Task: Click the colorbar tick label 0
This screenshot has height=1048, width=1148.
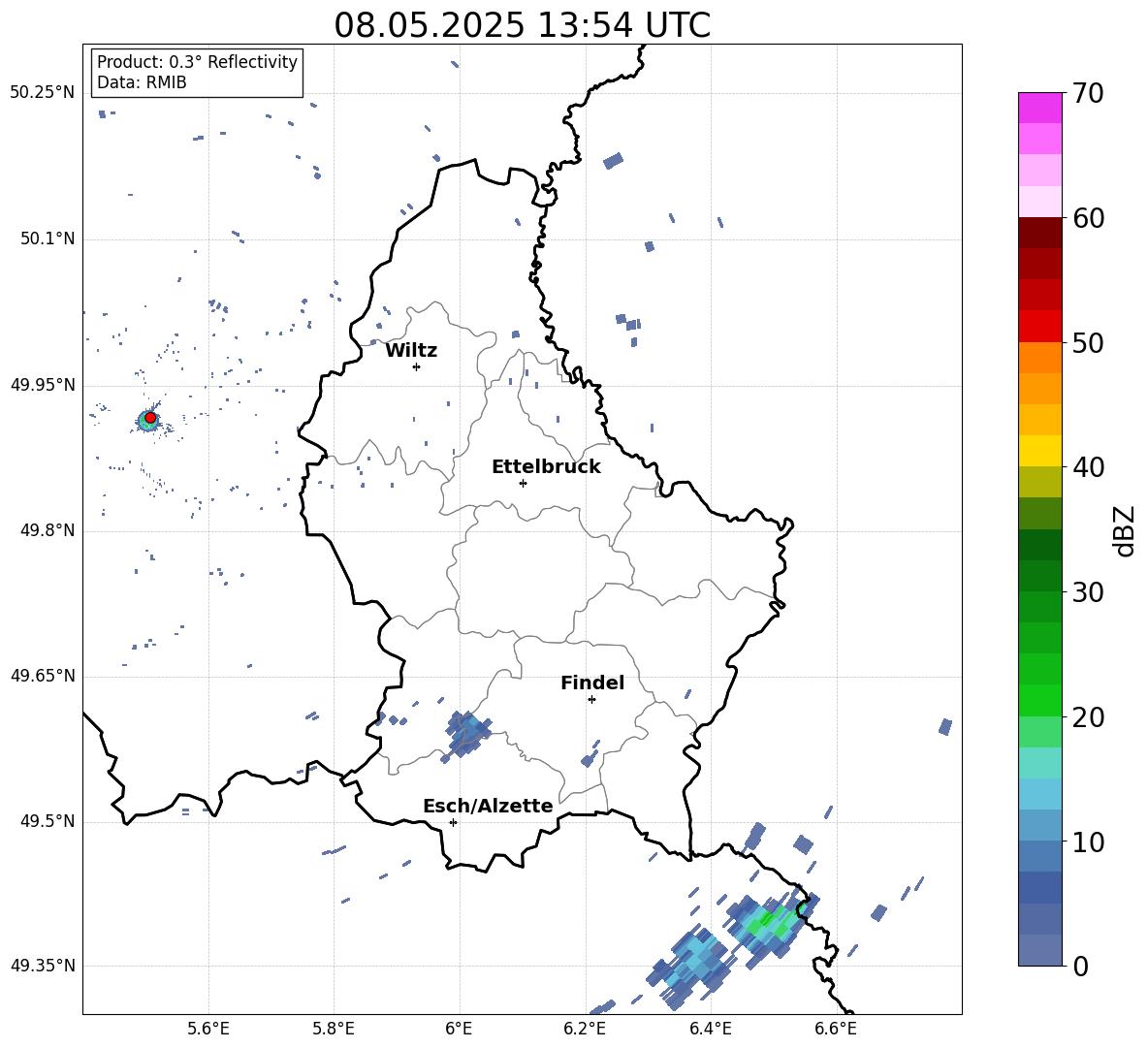Action: (1080, 966)
